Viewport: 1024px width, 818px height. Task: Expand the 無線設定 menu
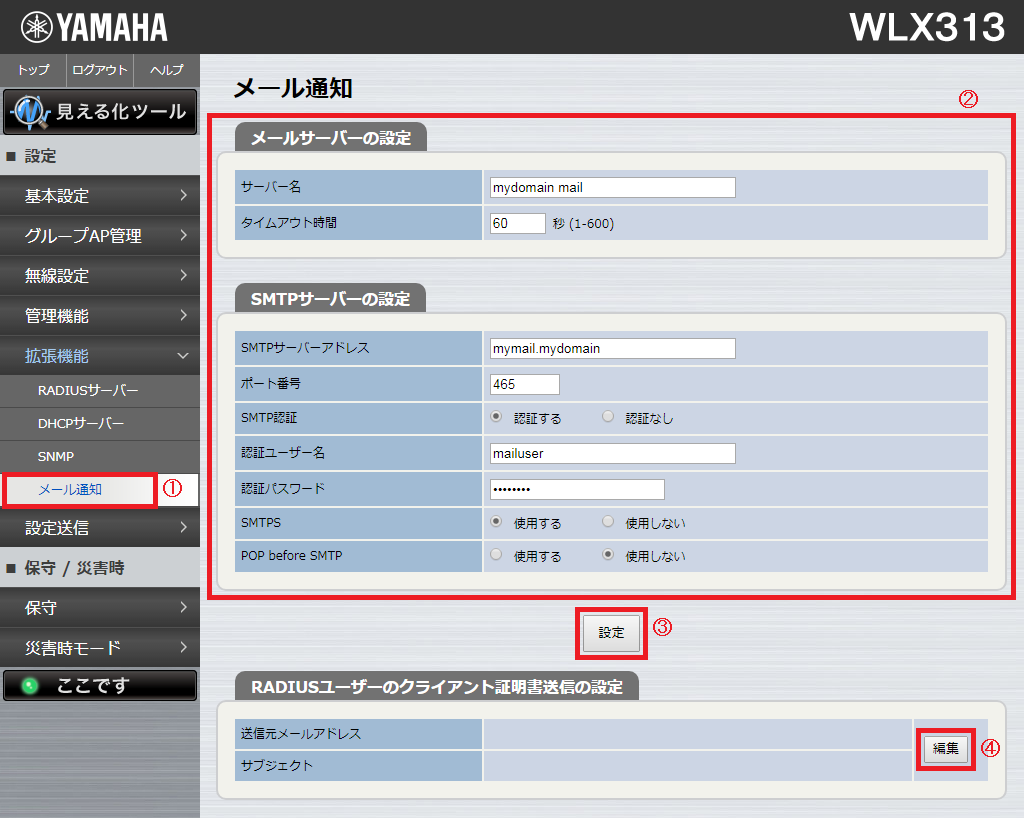pos(100,276)
